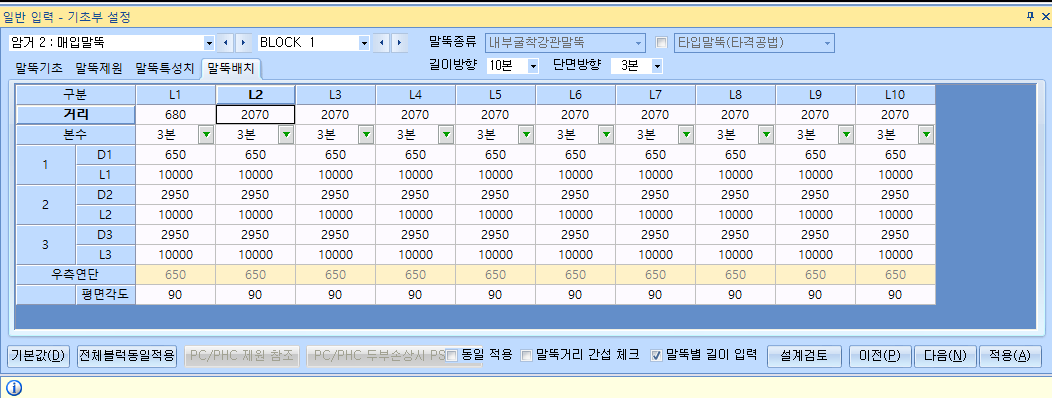
Task: Click the PC/PHC 제원 참조 button
Action: pos(242,356)
